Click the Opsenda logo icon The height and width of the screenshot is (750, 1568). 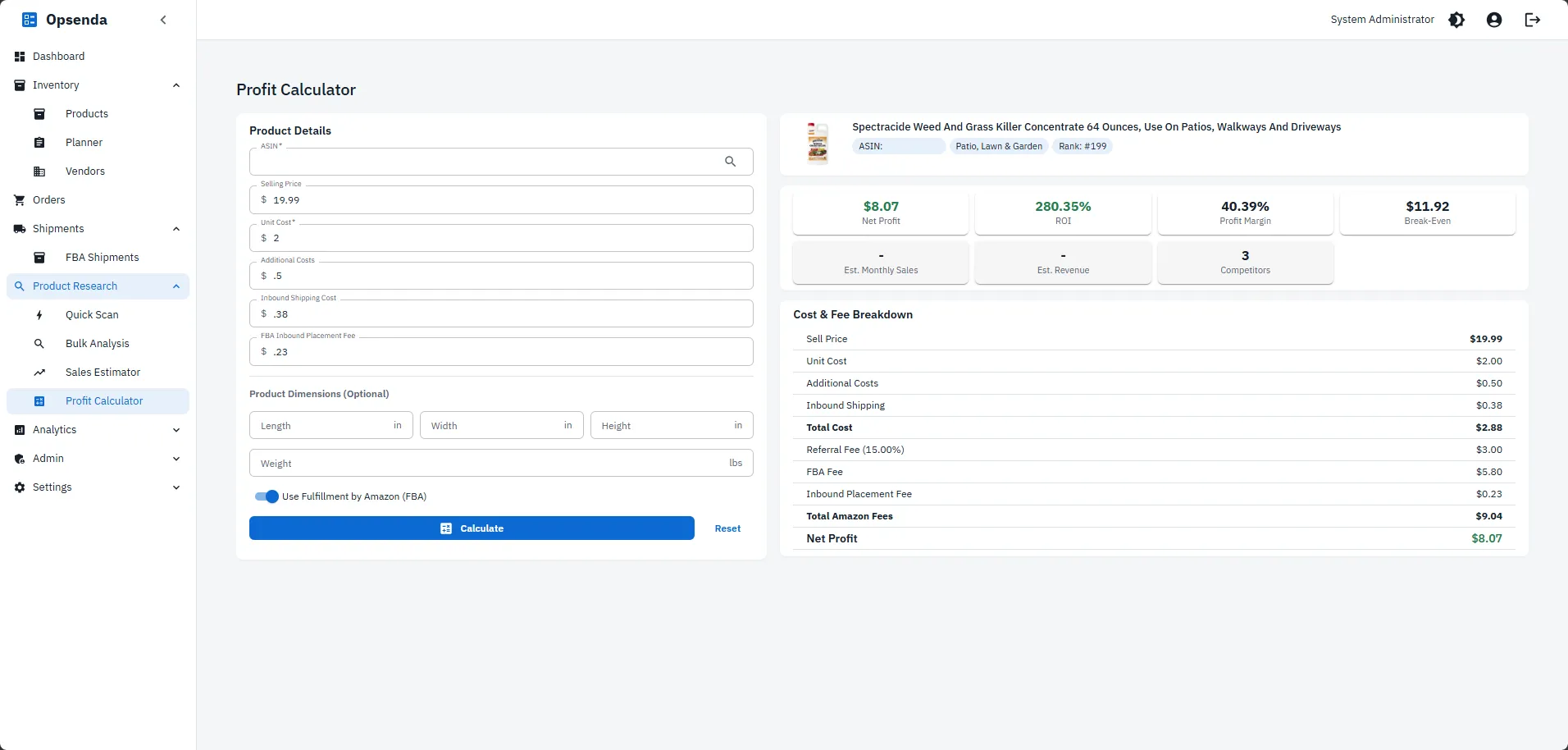(30, 20)
